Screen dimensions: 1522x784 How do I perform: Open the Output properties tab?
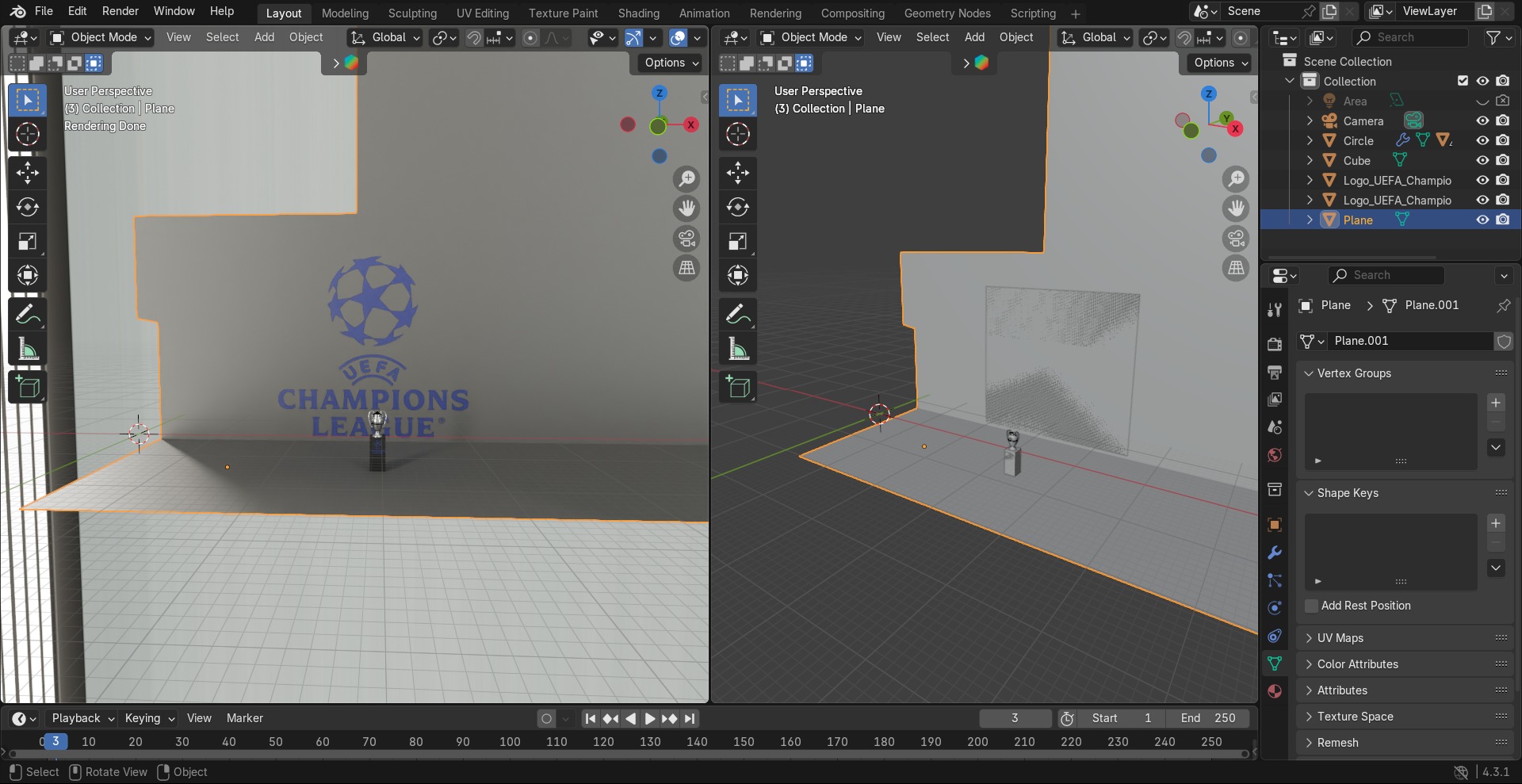(x=1275, y=372)
